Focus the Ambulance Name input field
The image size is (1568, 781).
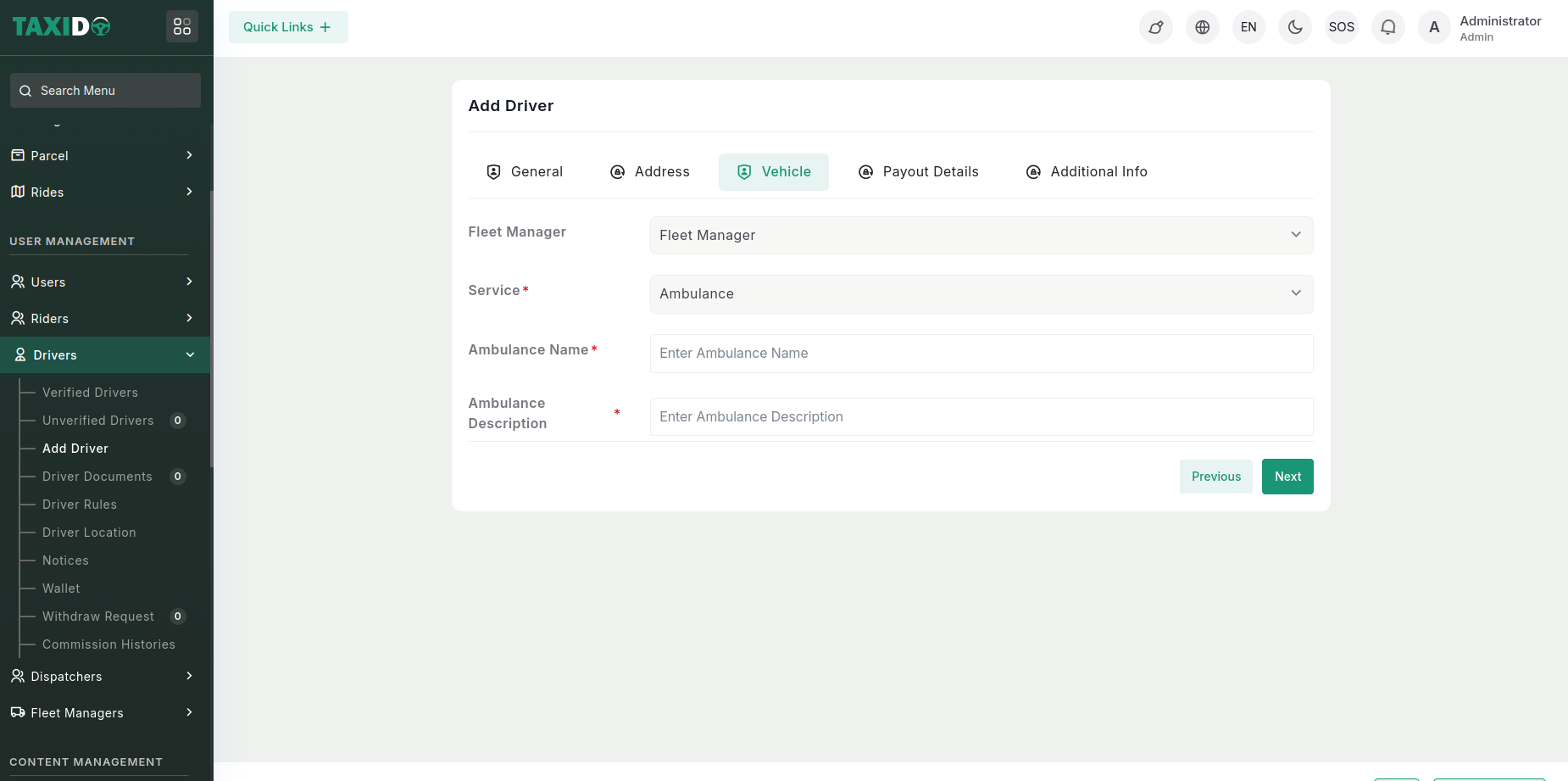981,354
